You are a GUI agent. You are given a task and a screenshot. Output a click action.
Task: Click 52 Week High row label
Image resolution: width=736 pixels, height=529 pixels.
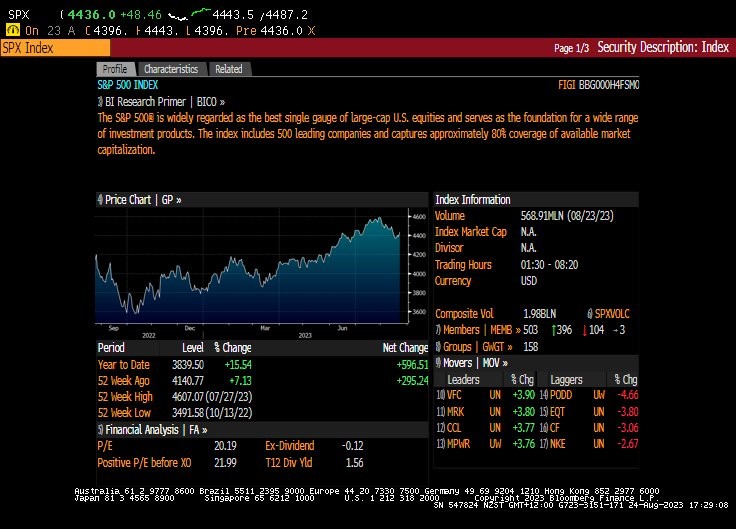point(125,397)
